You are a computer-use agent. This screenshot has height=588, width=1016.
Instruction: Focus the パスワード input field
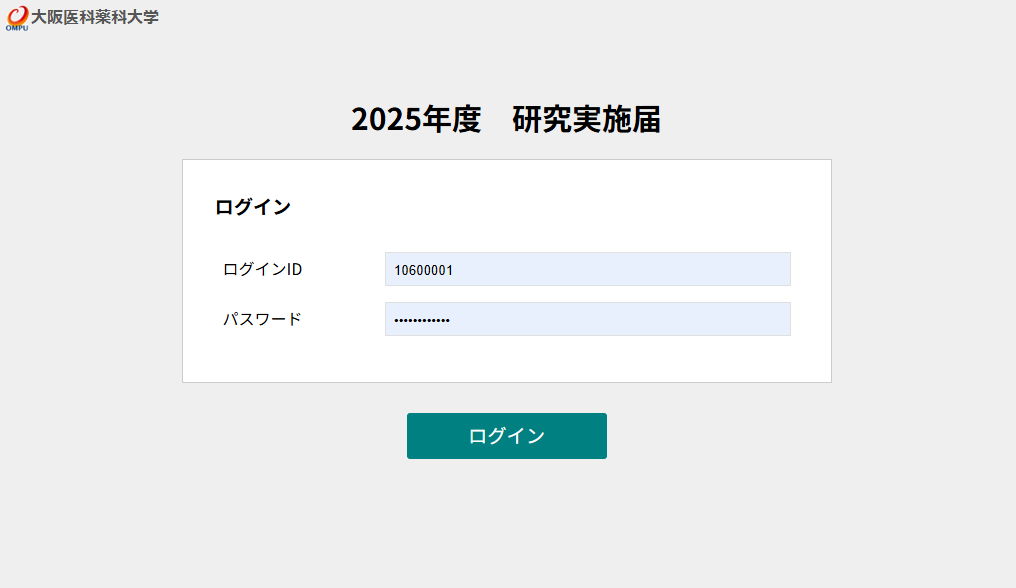(587, 319)
